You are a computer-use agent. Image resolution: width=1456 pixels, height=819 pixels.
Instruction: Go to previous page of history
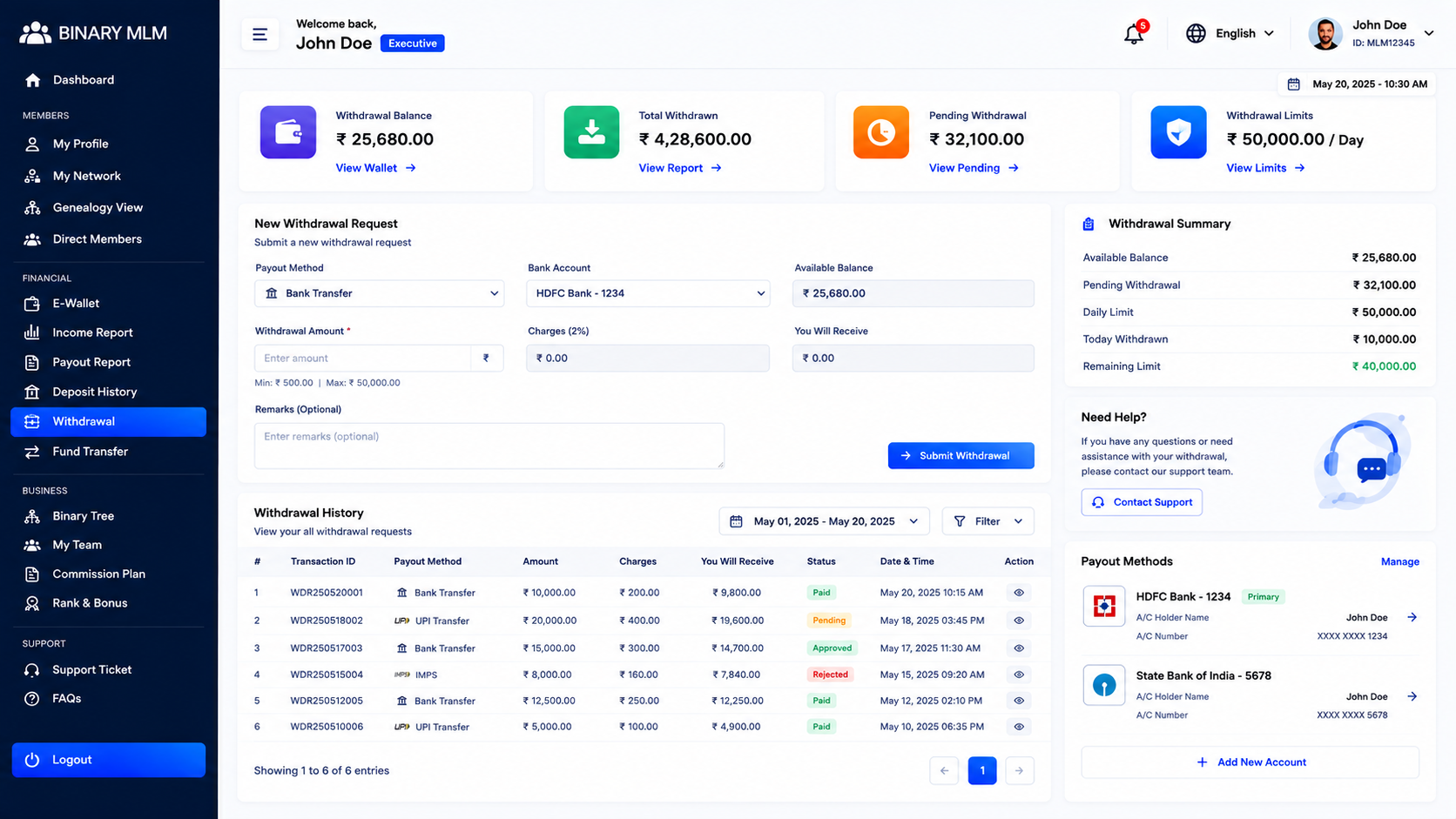click(944, 770)
